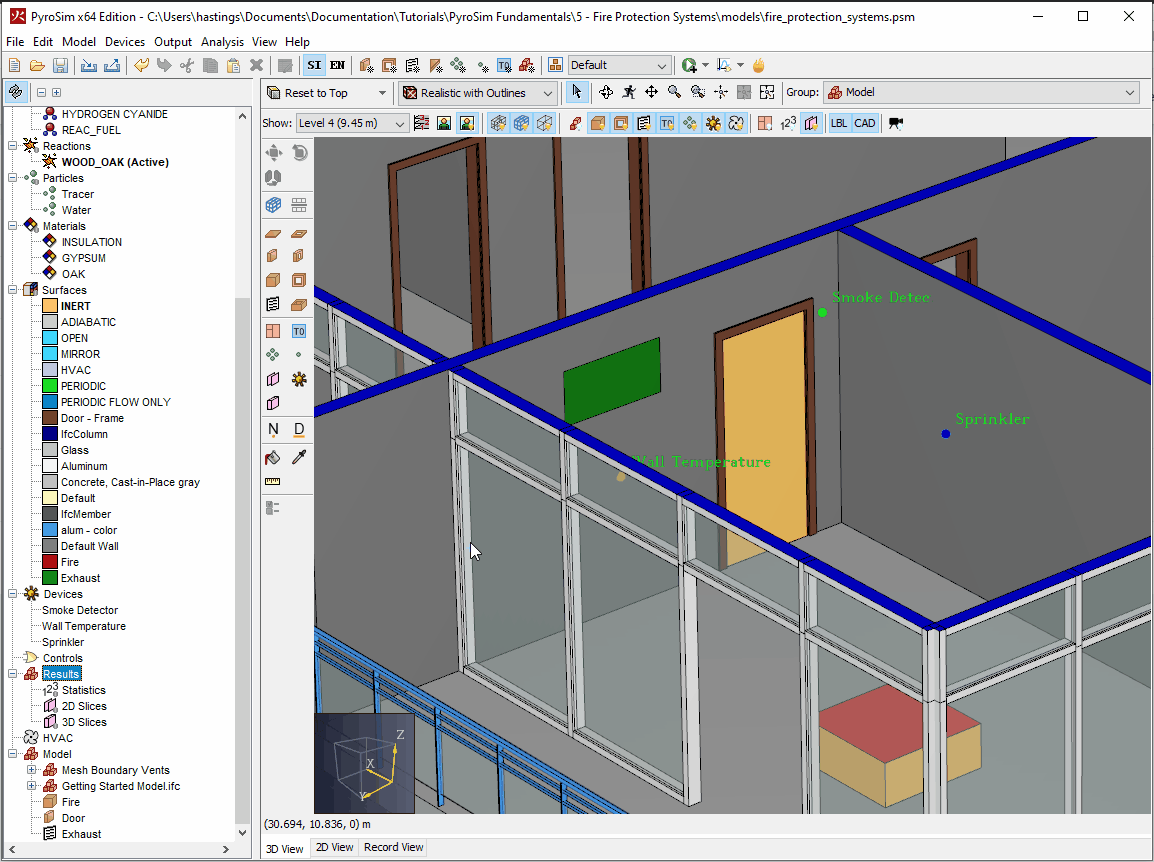1154x862 pixels.
Task: Select the Measure ruler tool
Action: (273, 481)
